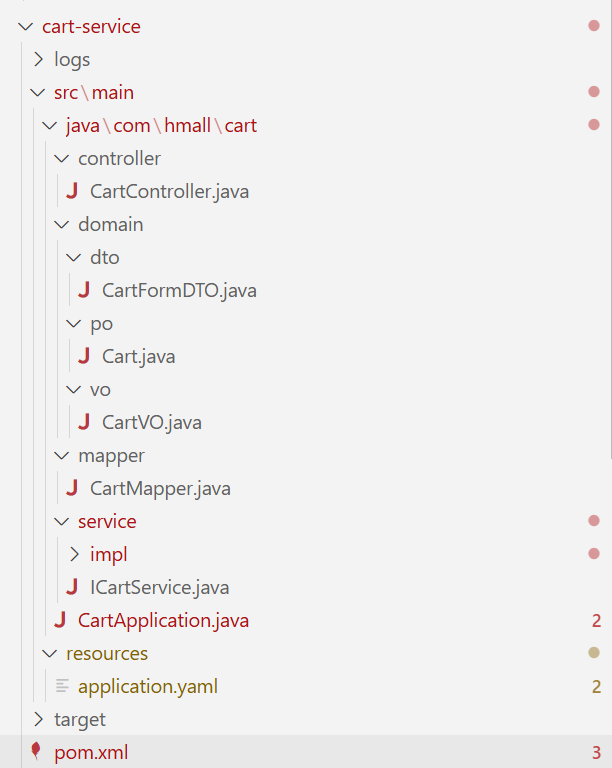Click Java icon beside ICartService.java
This screenshot has width=612, height=768.
[71, 587]
